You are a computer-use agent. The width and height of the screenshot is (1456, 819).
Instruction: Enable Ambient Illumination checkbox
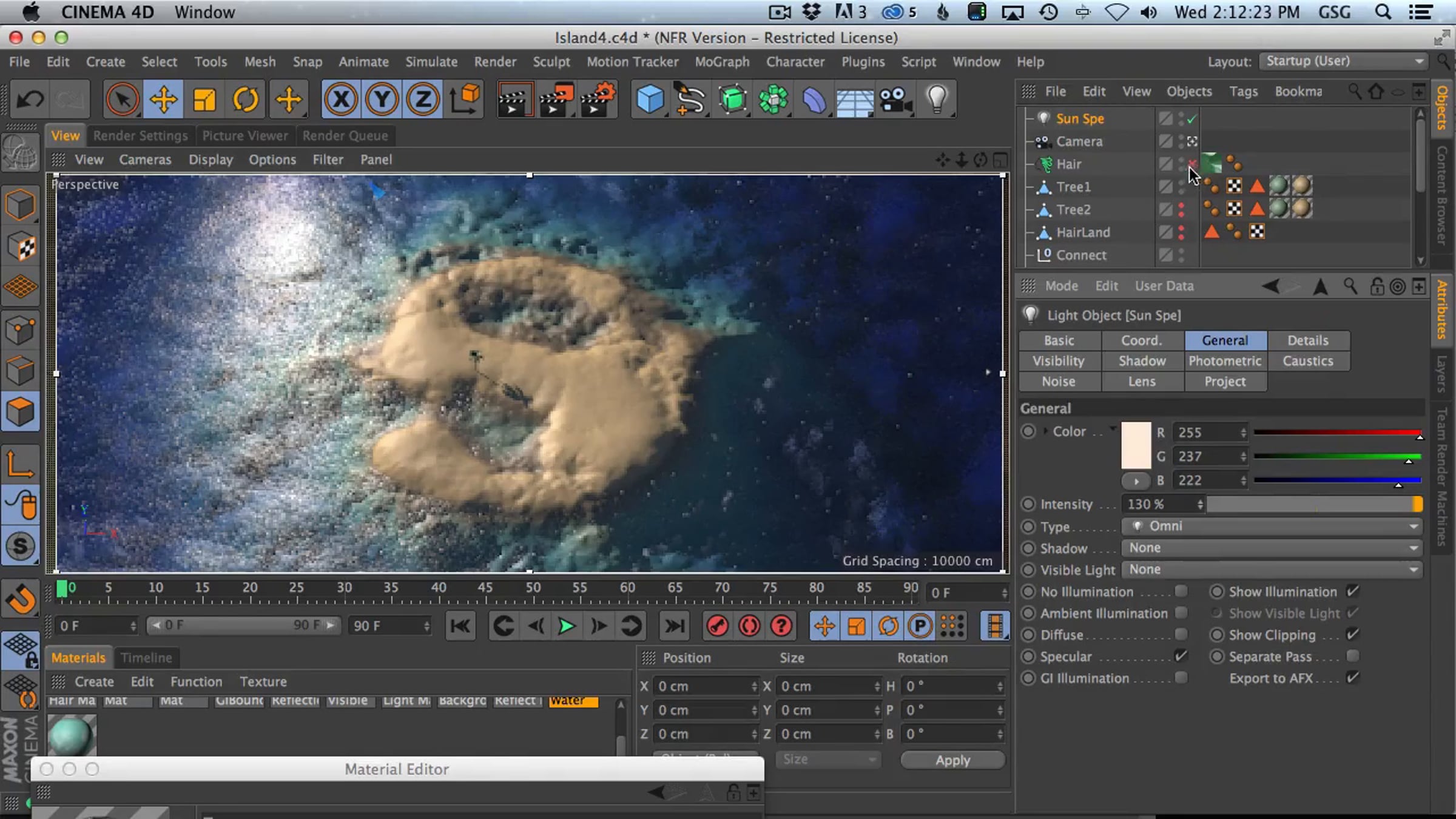pyautogui.click(x=1181, y=613)
